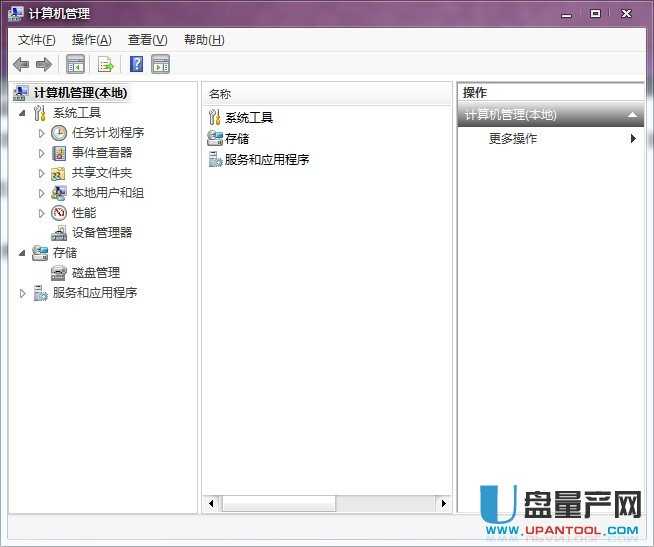Click the Forward arrow in toolbar

click(43, 65)
